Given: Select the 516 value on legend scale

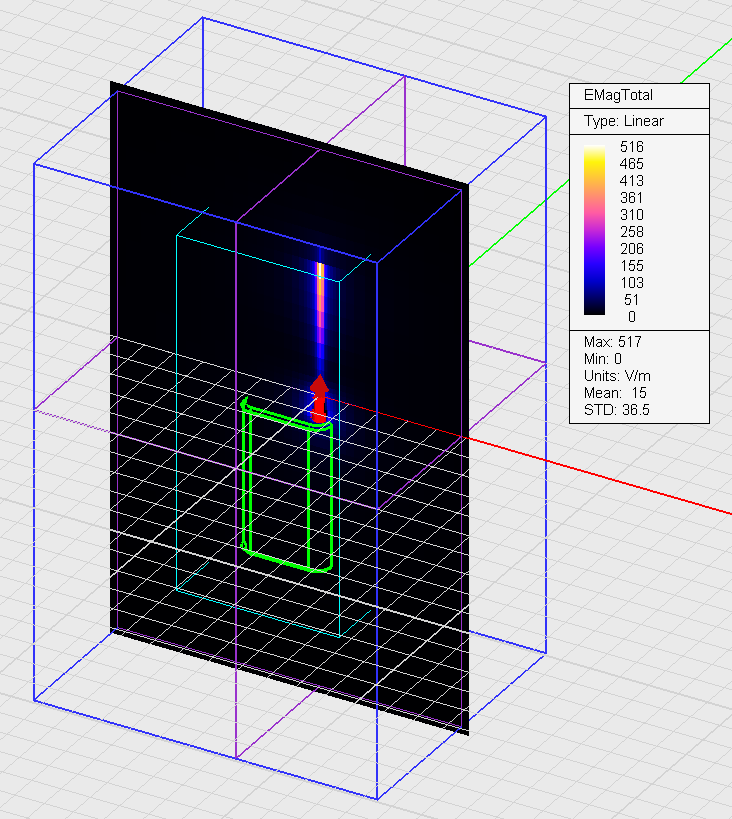Looking at the screenshot, I should click(x=632, y=147).
